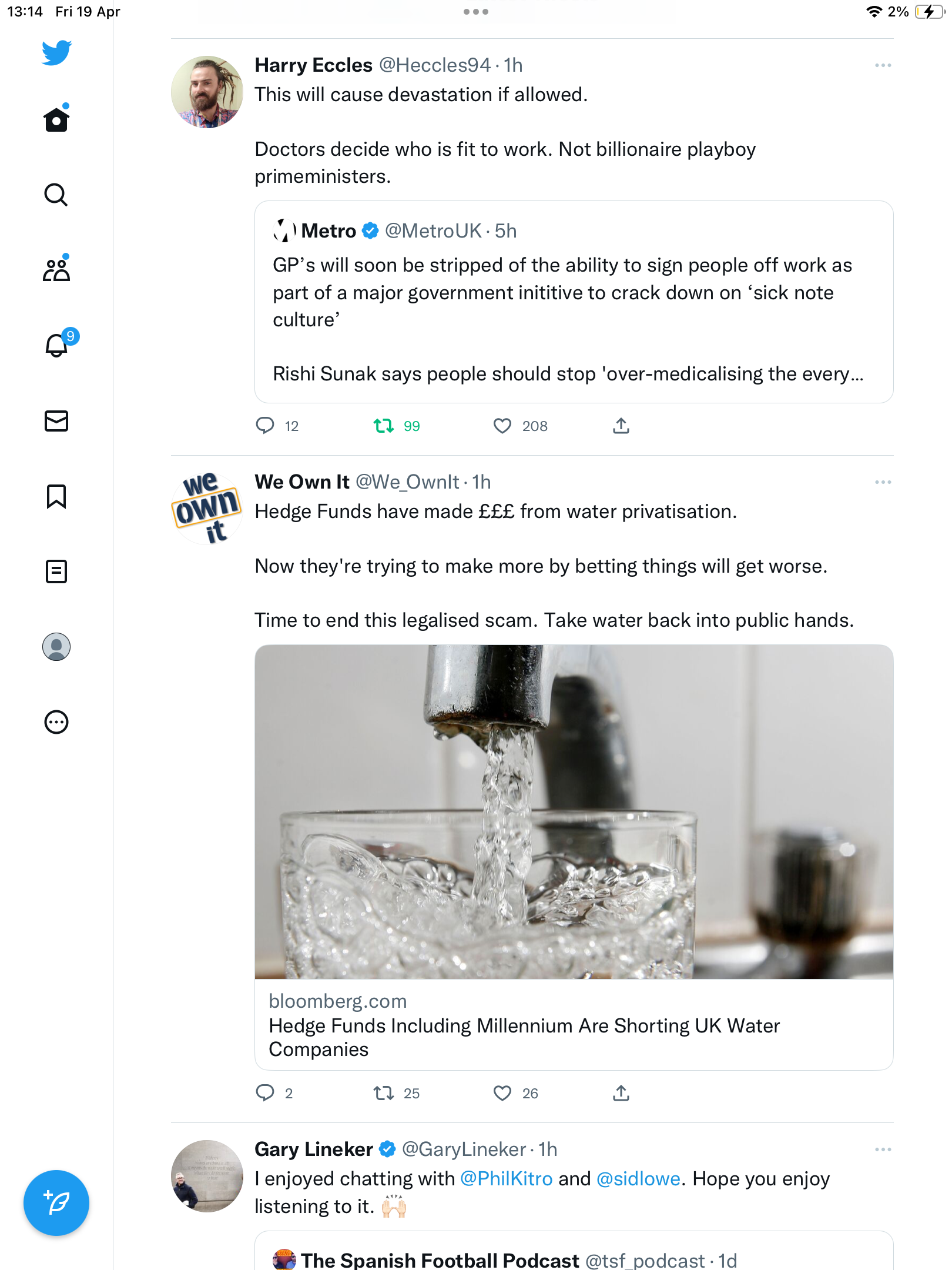Open Bookmarks icon in the sidebar

(56, 496)
